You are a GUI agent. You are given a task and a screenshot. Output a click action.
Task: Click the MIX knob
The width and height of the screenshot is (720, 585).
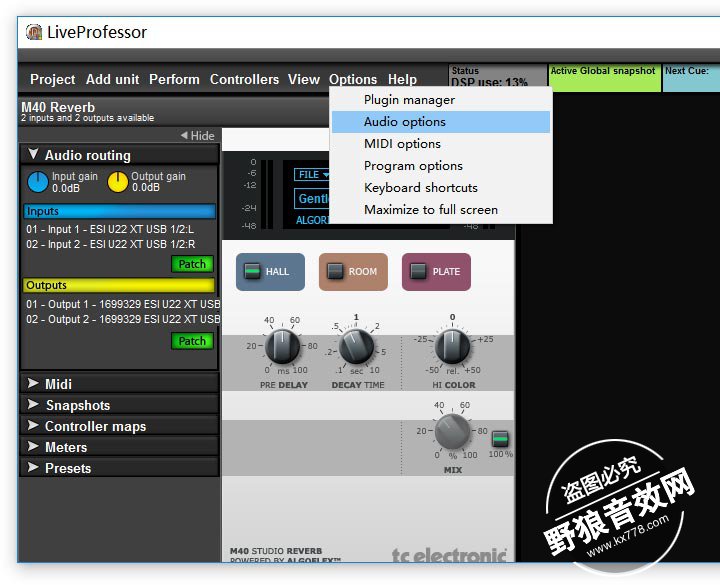[452, 431]
